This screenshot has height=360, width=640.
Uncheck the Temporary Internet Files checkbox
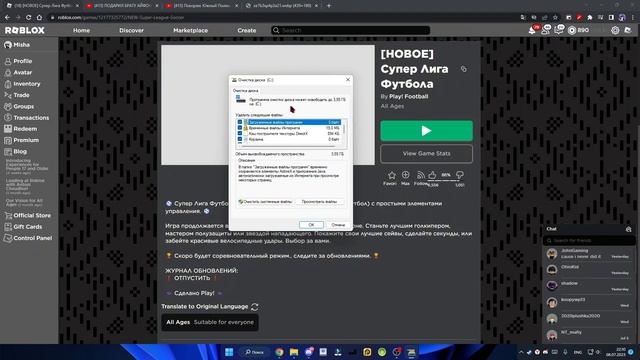click(x=240, y=128)
